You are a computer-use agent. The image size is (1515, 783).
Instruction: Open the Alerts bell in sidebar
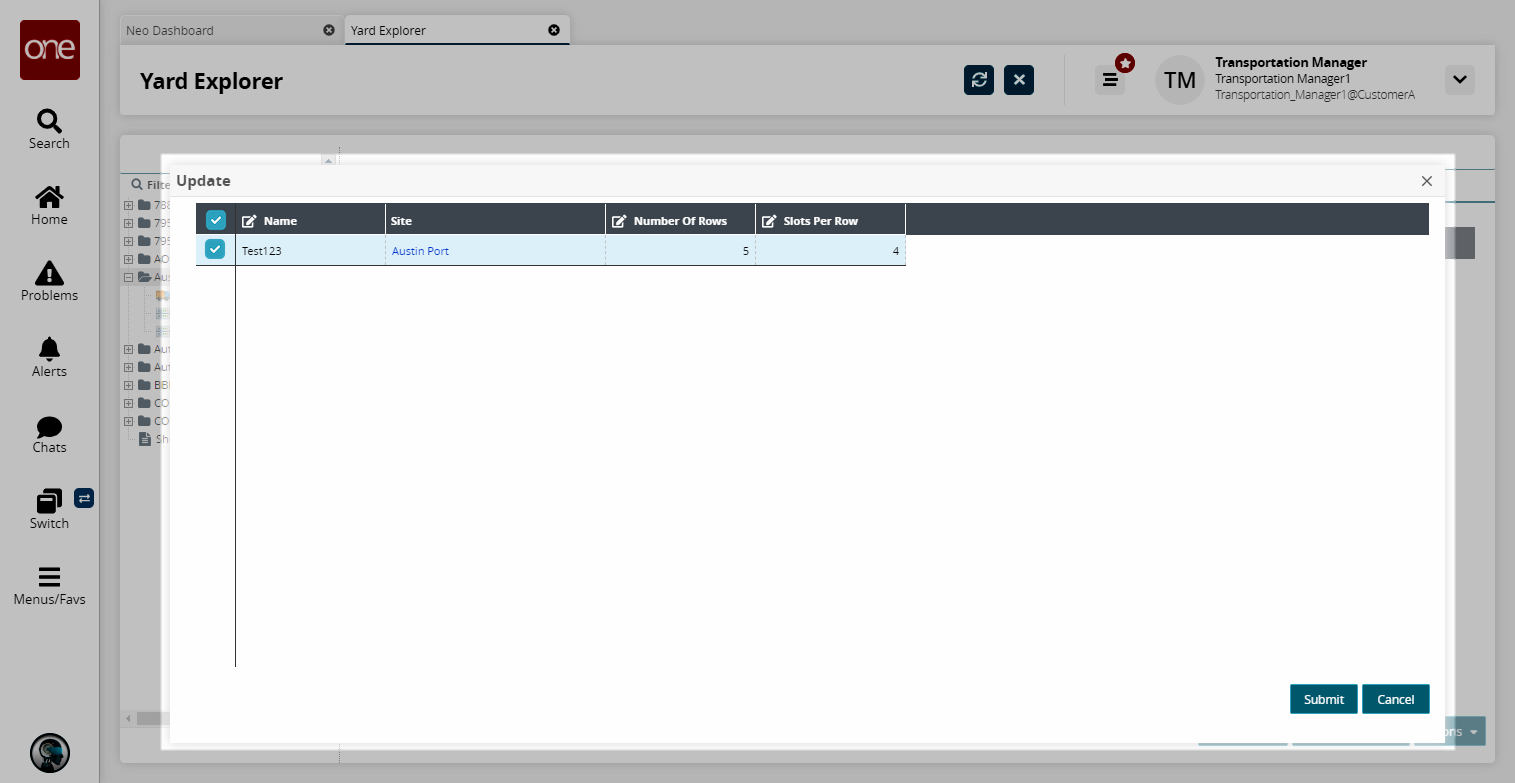point(49,358)
